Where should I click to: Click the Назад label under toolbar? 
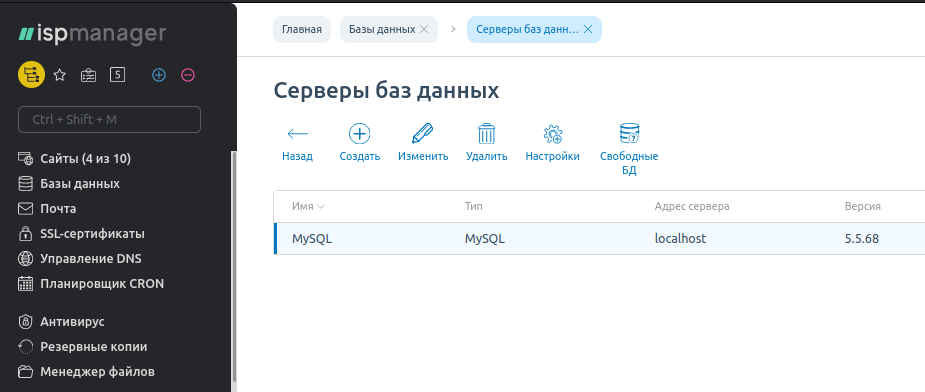tap(297, 156)
